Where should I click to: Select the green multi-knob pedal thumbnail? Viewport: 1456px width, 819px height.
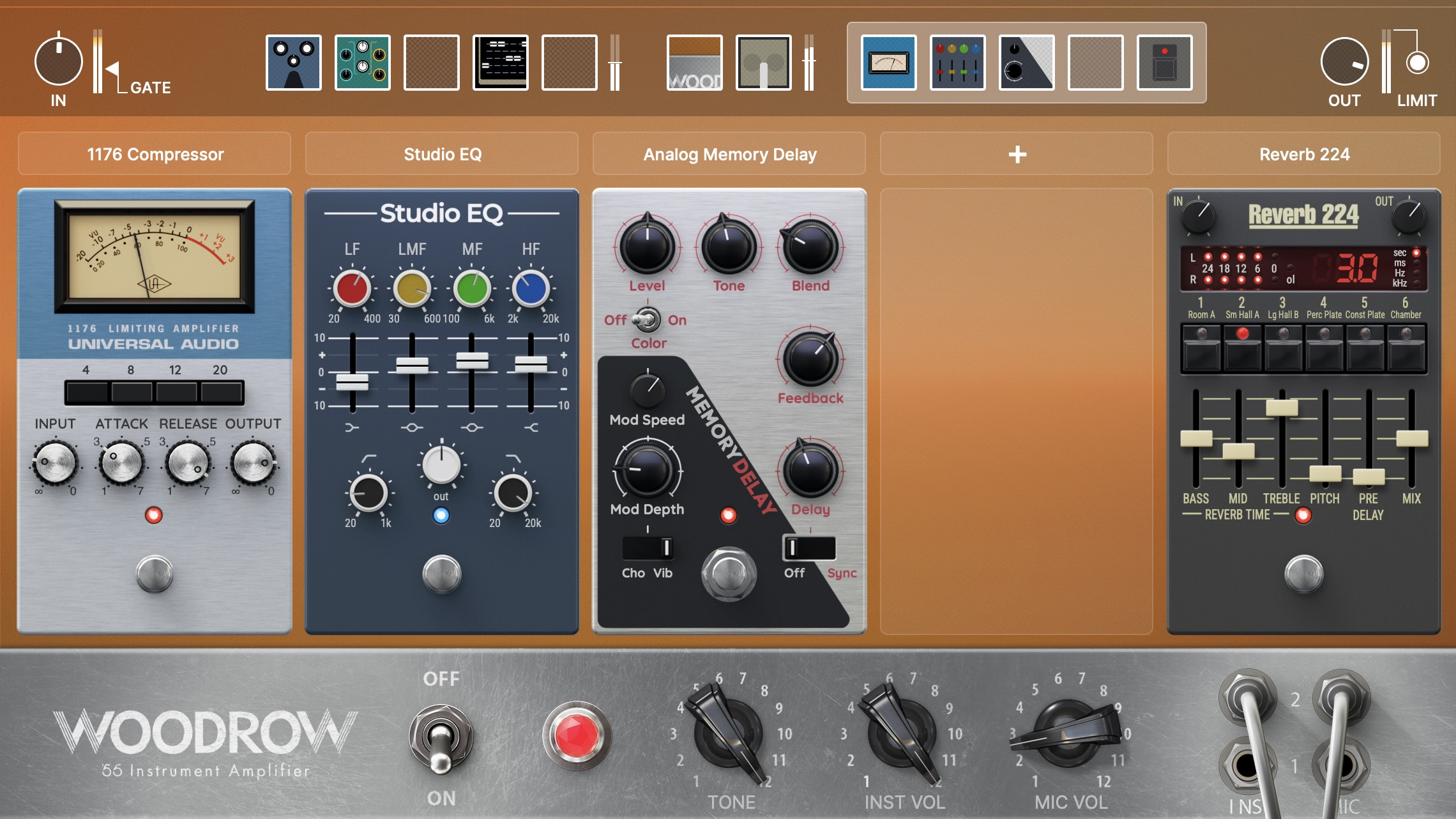[x=362, y=63]
